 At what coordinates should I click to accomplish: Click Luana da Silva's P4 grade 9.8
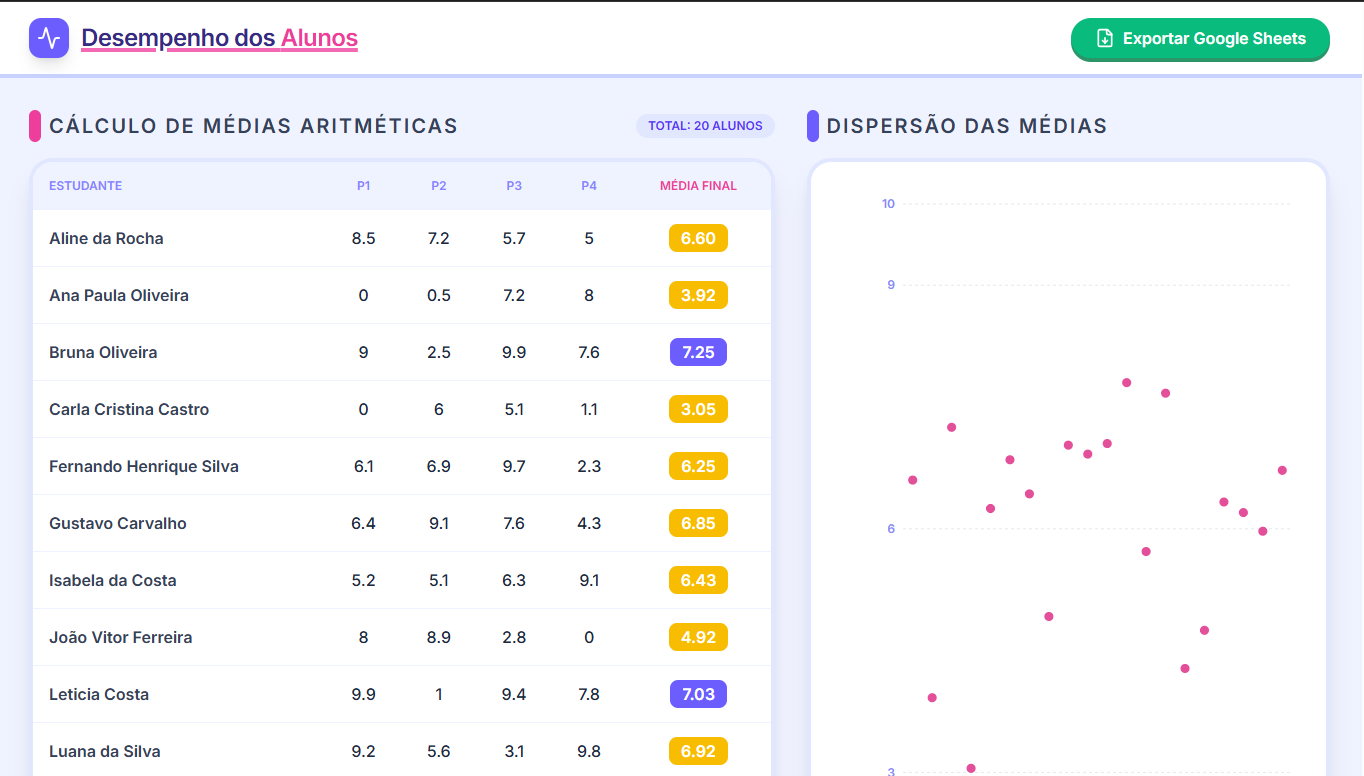[589, 751]
